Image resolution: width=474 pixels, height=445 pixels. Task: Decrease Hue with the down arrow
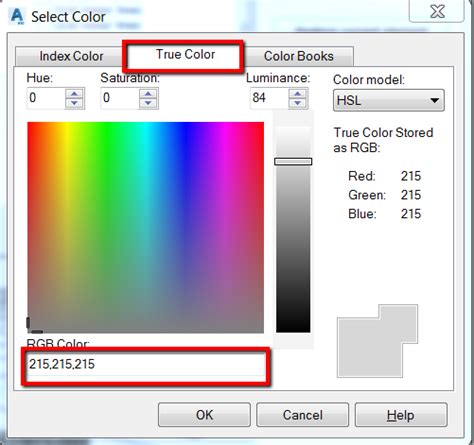[x=75, y=103]
